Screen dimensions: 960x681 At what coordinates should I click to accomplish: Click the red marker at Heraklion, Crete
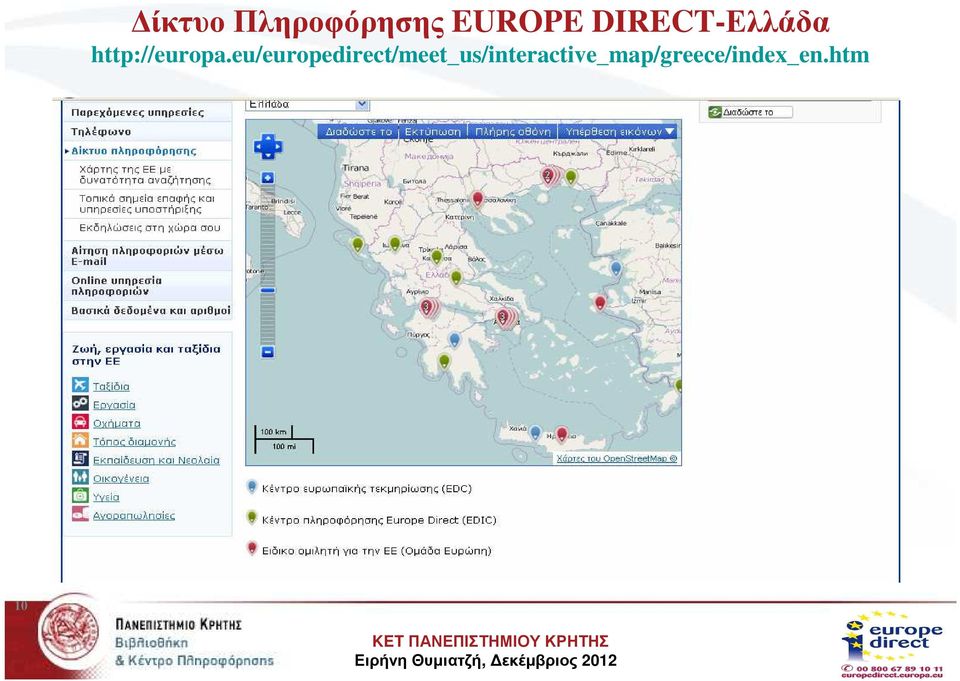click(561, 434)
